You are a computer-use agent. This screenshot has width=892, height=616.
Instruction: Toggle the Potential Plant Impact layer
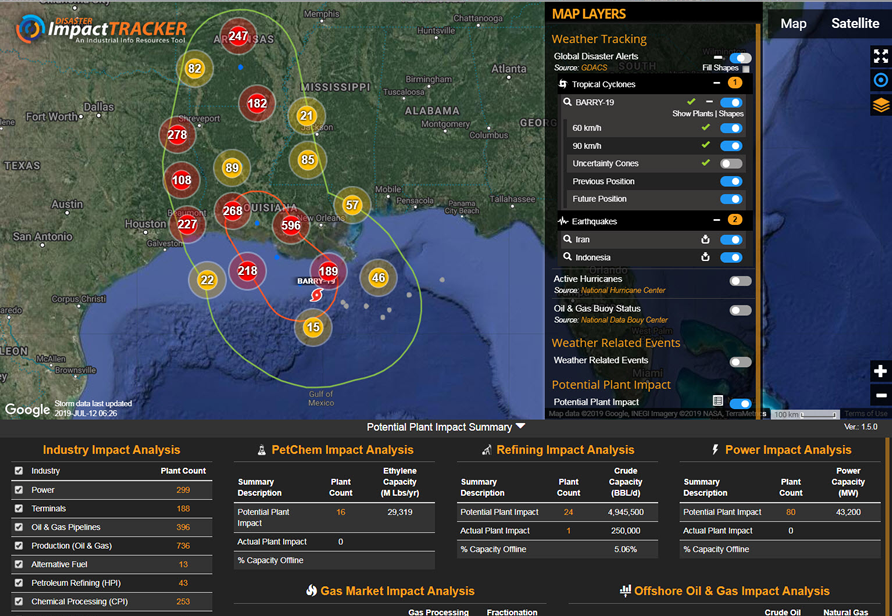[740, 403]
